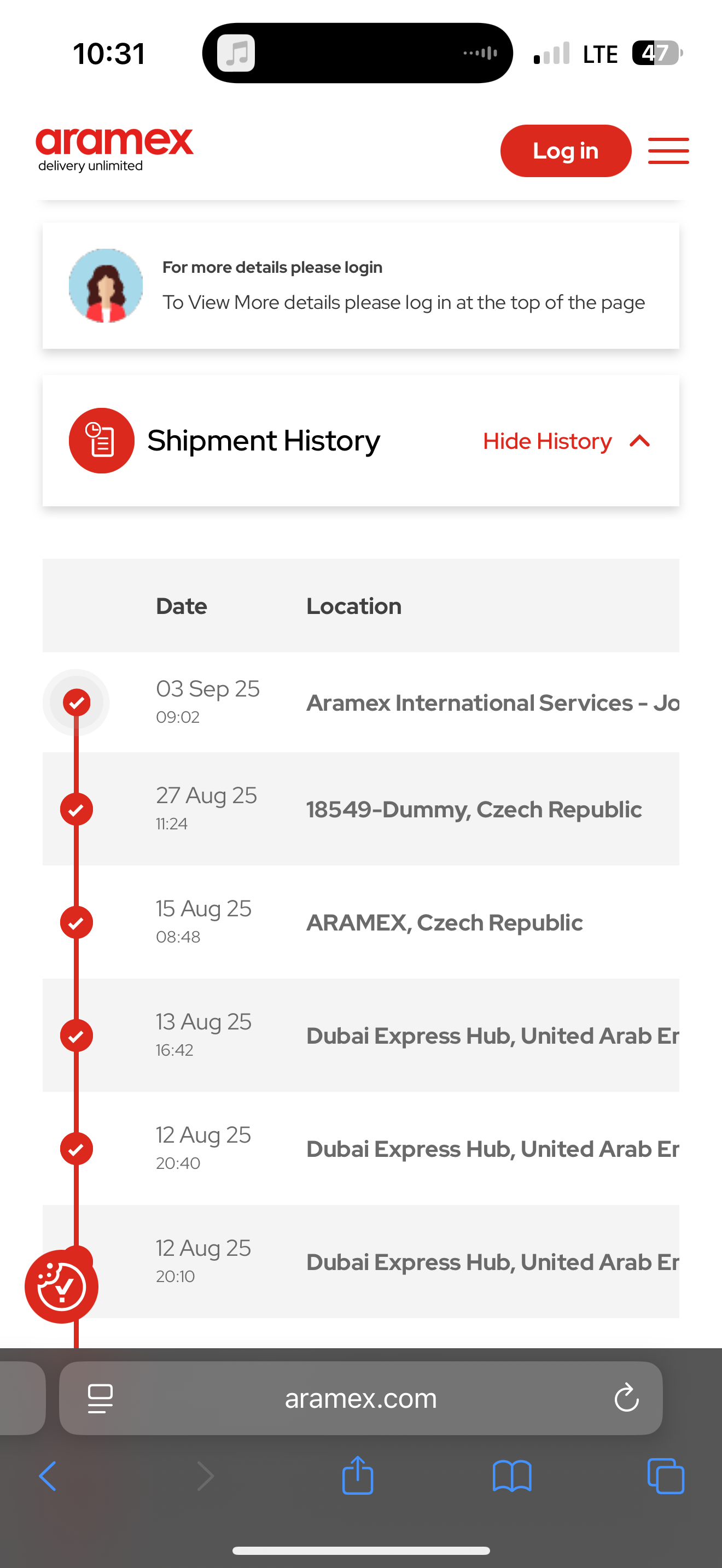722x1568 pixels.
Task: Select the 03 Sep 25 timeline checkpoint
Action: (x=76, y=703)
